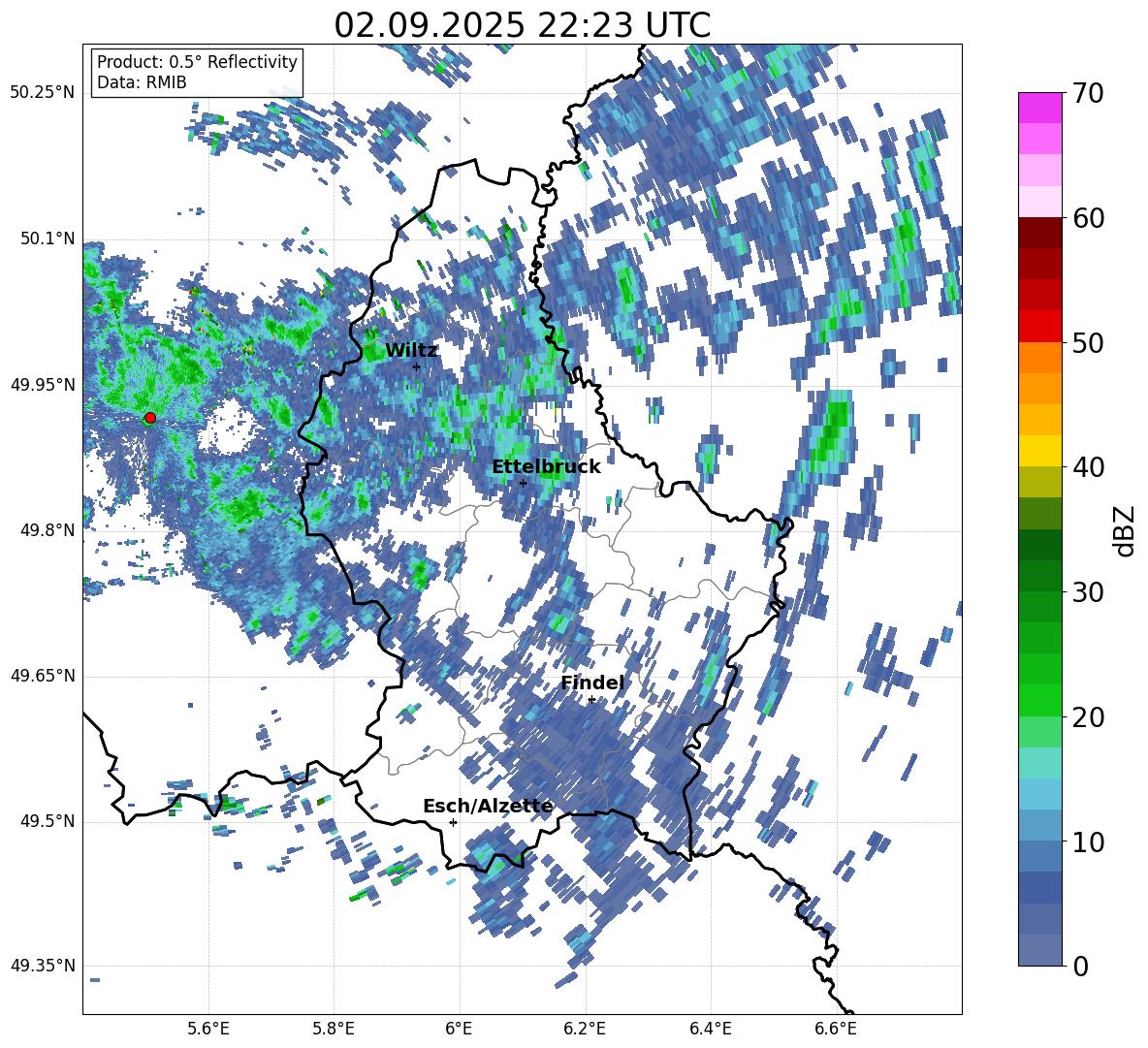Image resolution: width=1148 pixels, height=1048 pixels.
Task: Click the bright green colorbar segment above 20
Action: pyautogui.click(x=1039, y=700)
